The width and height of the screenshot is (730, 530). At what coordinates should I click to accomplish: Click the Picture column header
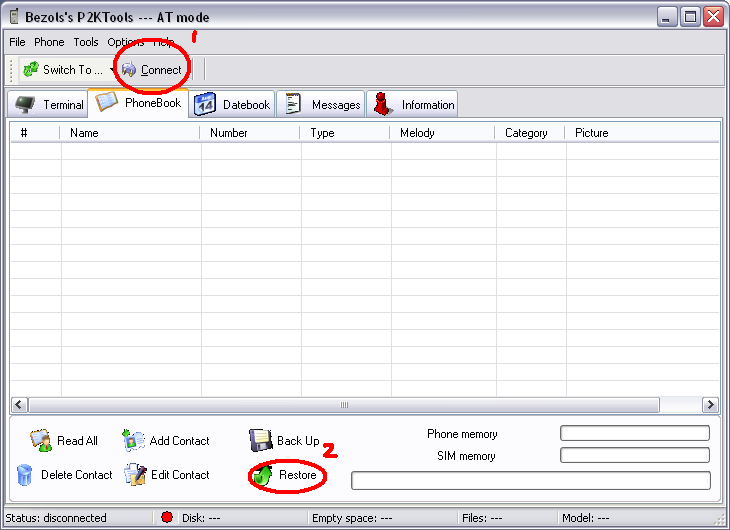pyautogui.click(x=642, y=133)
